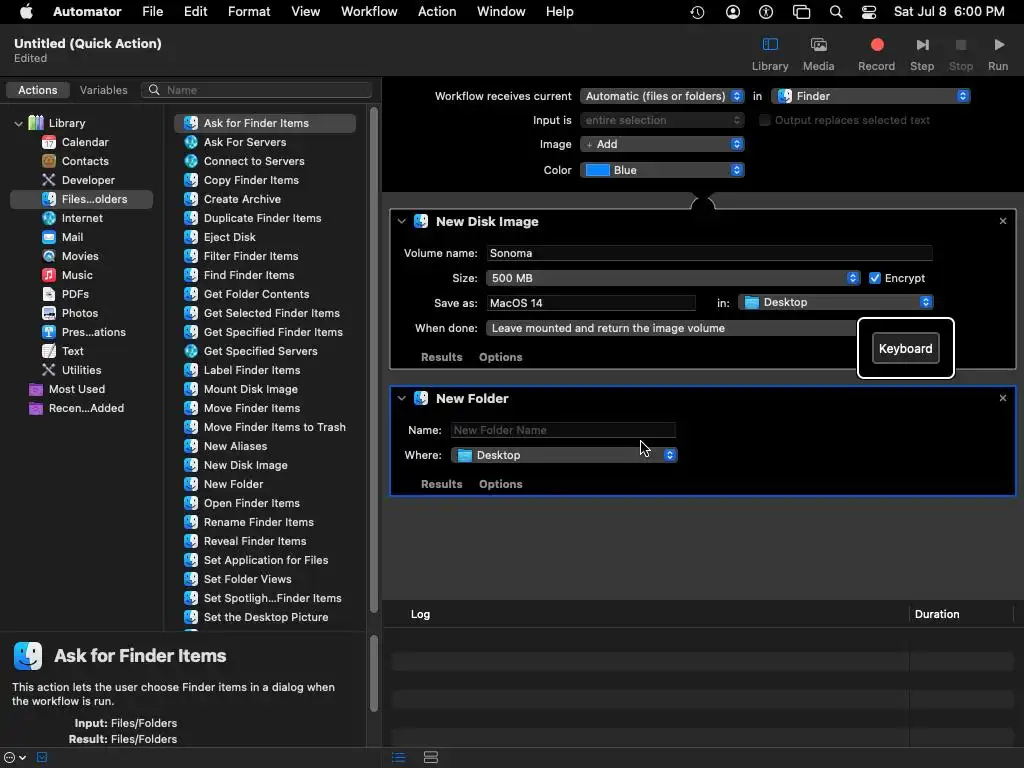Remove the New Folder action
This screenshot has width=1024, height=768.
(1002, 398)
